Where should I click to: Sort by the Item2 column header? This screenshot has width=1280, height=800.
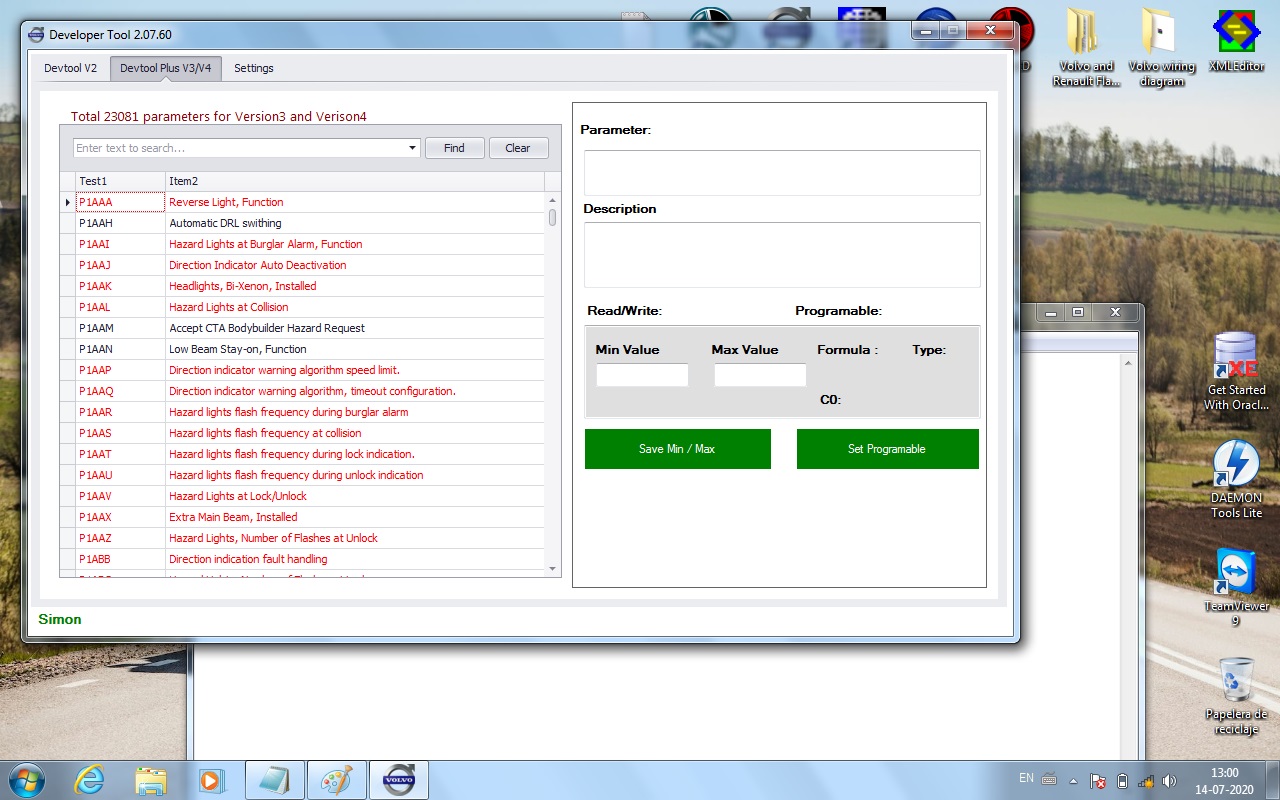[355, 181]
